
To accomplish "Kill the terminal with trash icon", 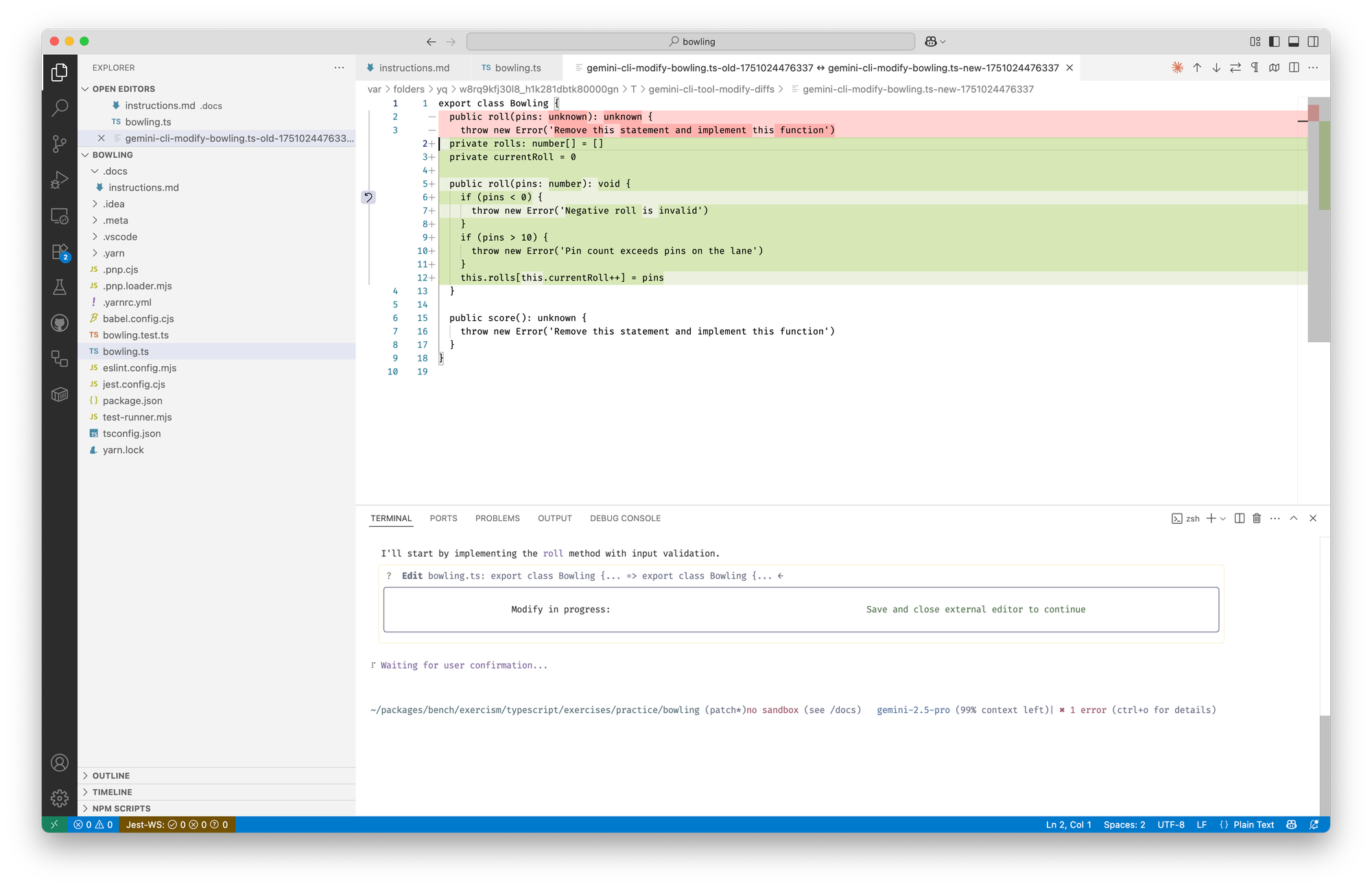I will (x=1257, y=518).
